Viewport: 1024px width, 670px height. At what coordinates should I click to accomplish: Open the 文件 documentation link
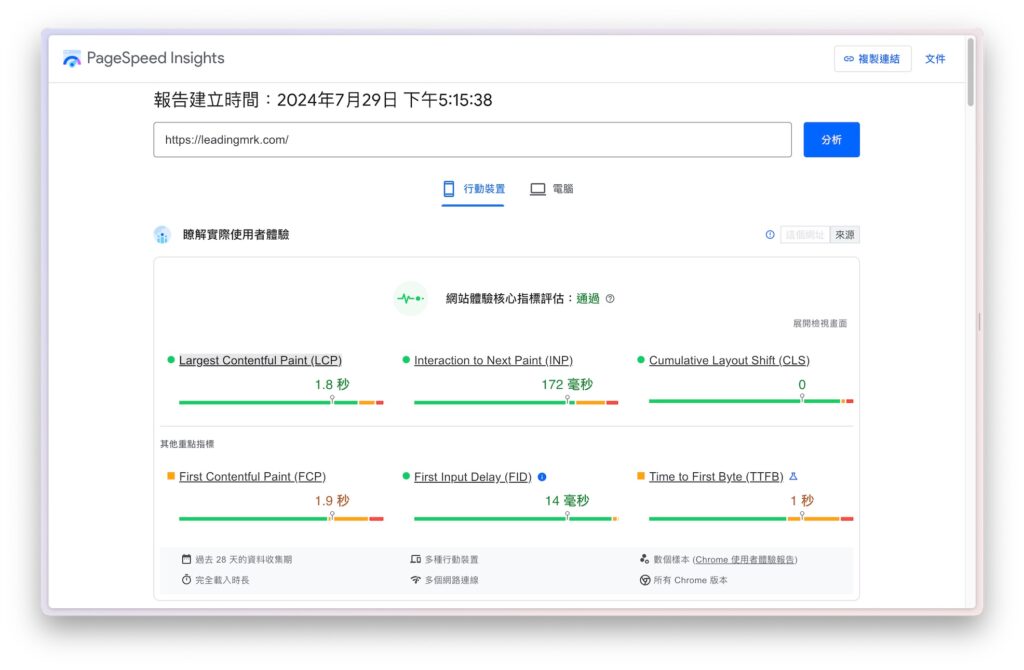pyautogui.click(x=935, y=59)
